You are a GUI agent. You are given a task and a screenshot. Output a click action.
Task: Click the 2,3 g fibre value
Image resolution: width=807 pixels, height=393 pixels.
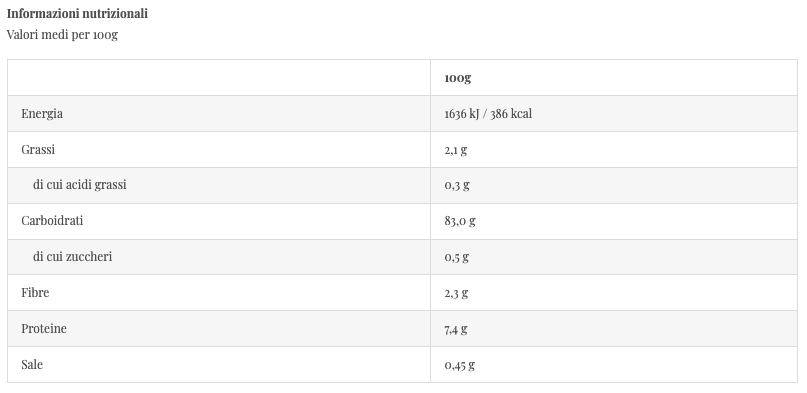pos(456,293)
